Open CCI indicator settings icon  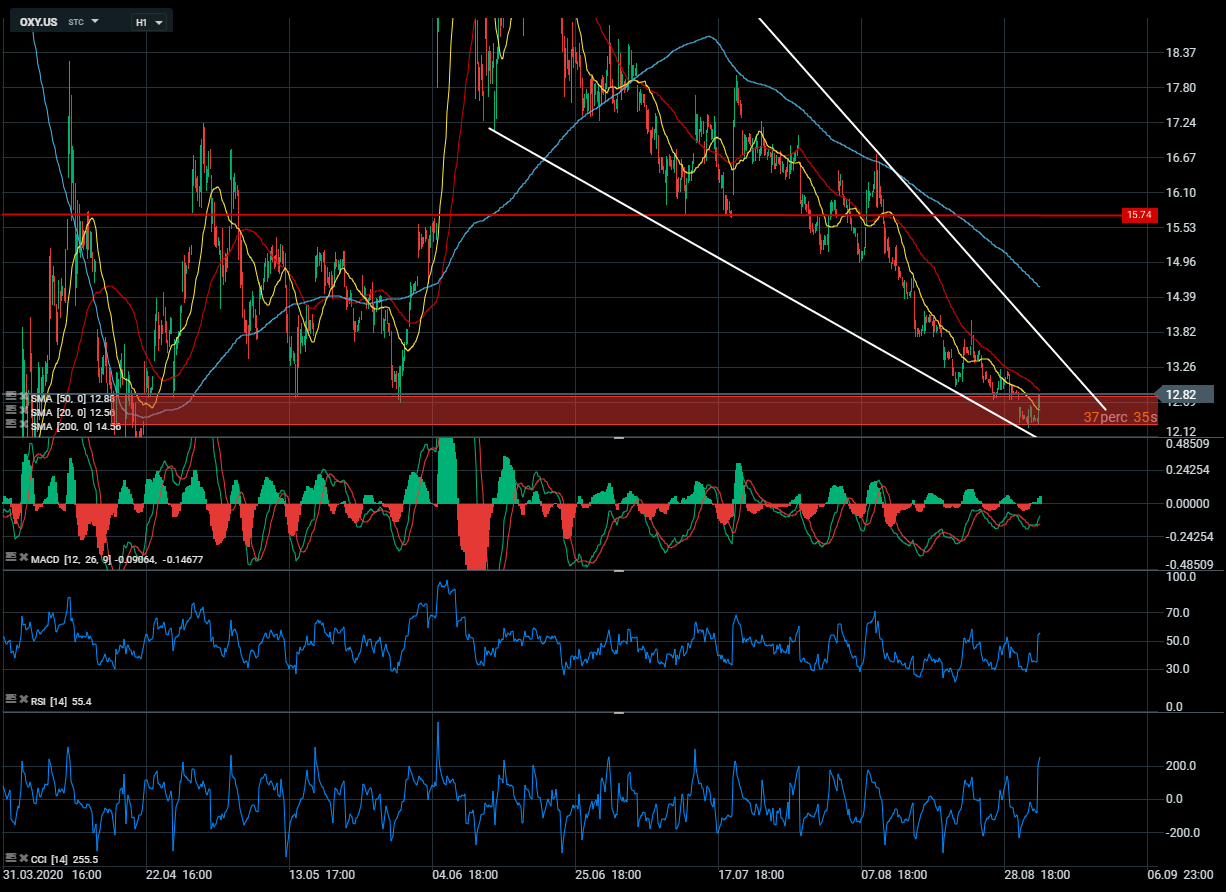pos(9,858)
